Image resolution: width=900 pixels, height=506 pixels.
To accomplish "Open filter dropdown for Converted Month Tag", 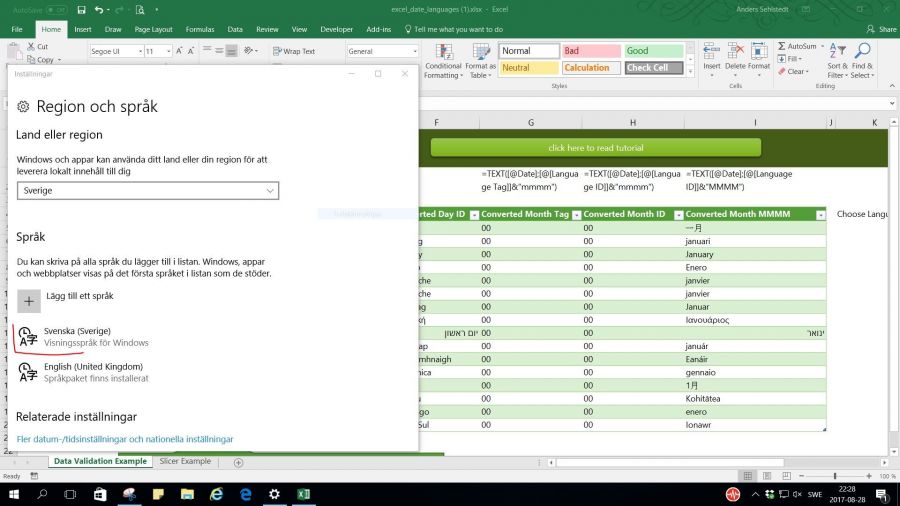I will pos(576,215).
